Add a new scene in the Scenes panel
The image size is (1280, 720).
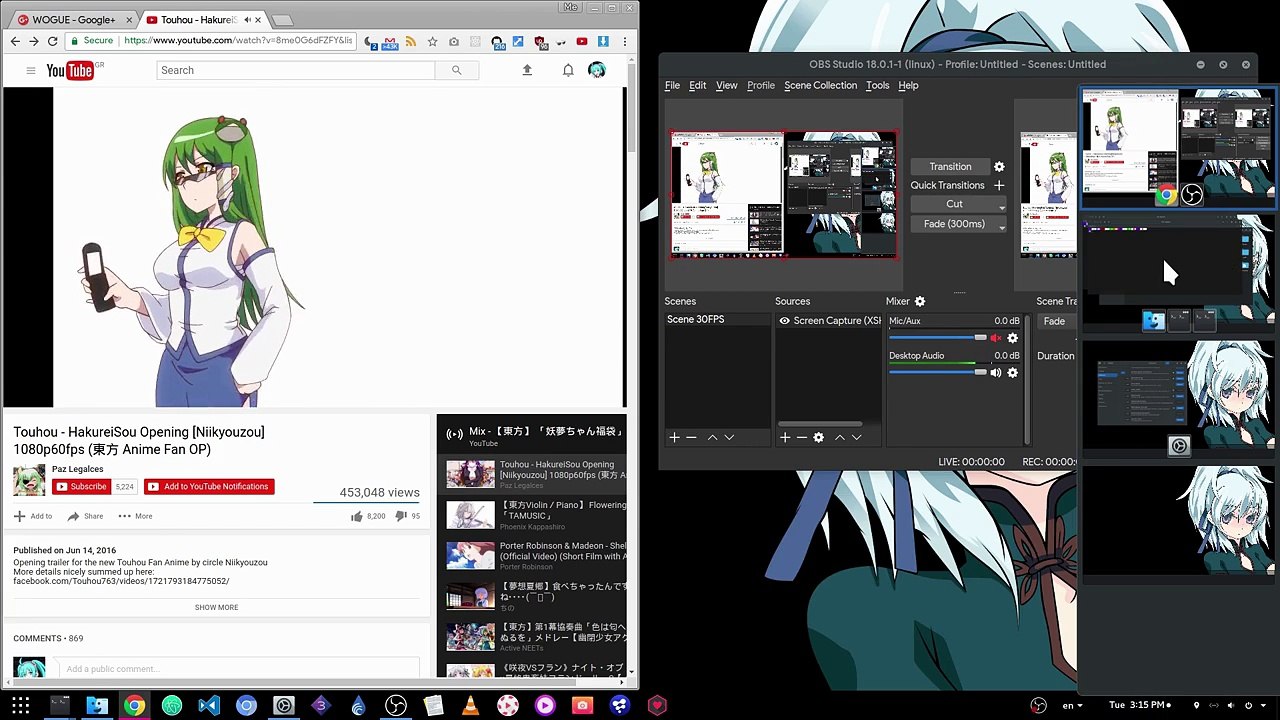(674, 437)
